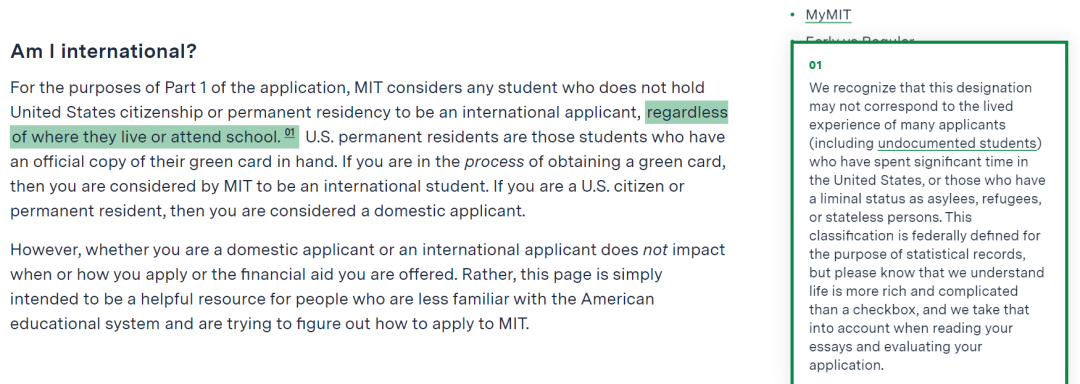
Task: Click the green 01 label atop the footnote box
Action: [x=816, y=65]
